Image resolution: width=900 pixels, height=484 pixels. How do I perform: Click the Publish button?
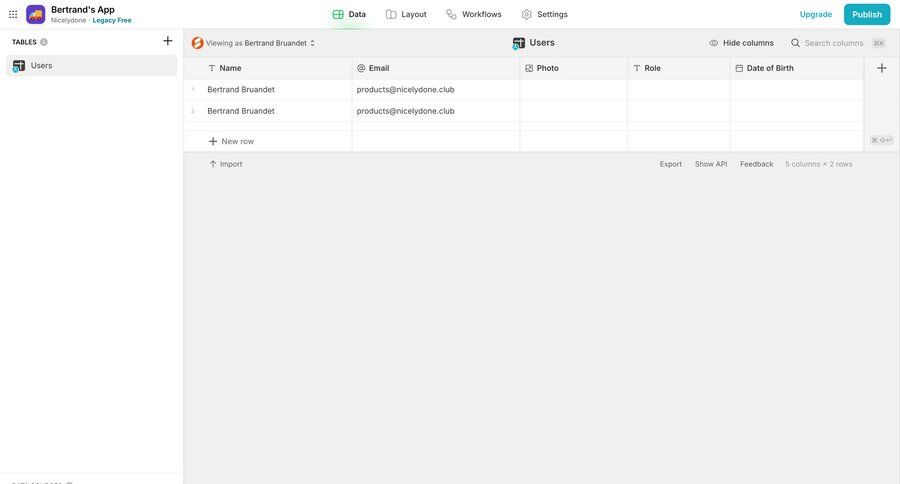point(866,14)
